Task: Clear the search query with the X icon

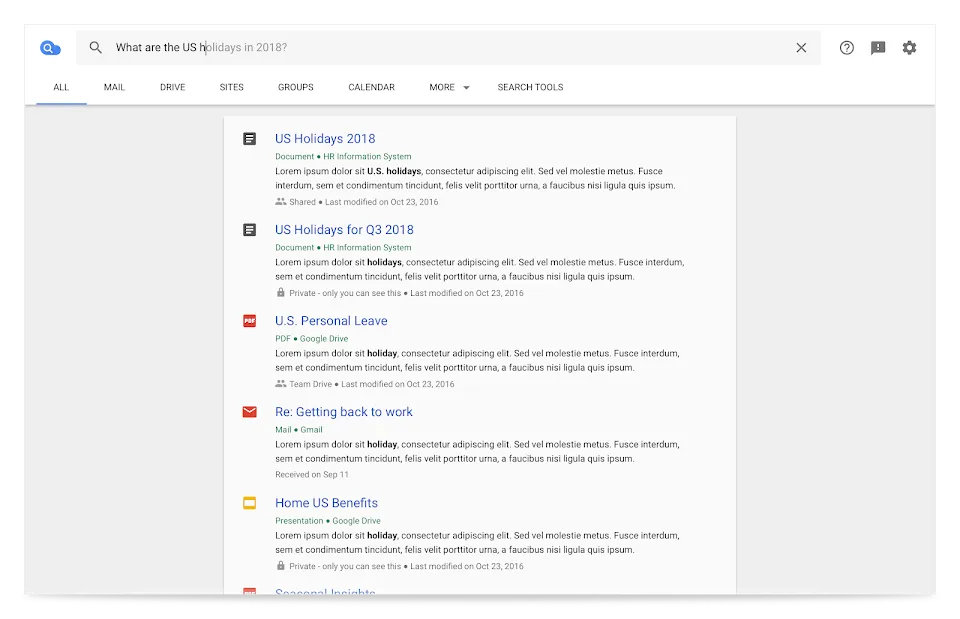Action: (801, 47)
